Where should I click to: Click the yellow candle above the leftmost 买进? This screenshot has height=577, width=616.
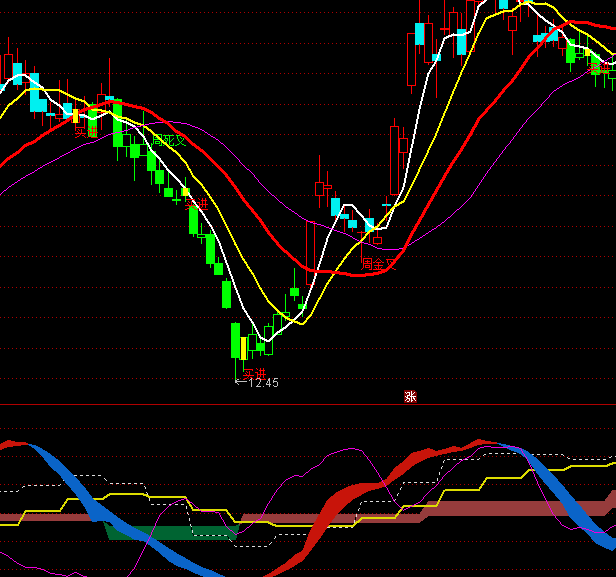75,114
